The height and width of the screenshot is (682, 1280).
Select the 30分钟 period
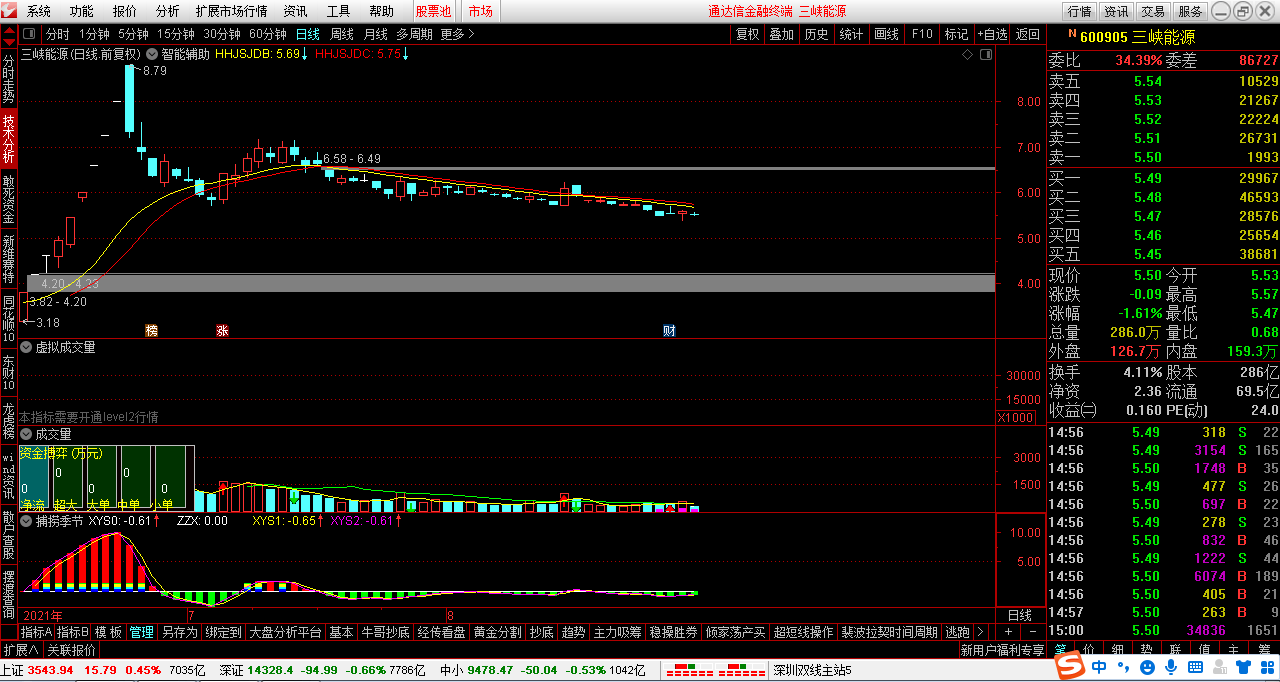pos(222,34)
